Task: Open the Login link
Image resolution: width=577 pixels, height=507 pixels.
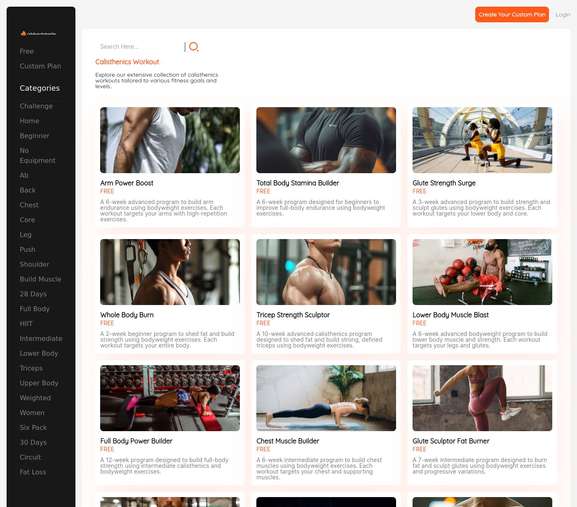Action: (563, 15)
